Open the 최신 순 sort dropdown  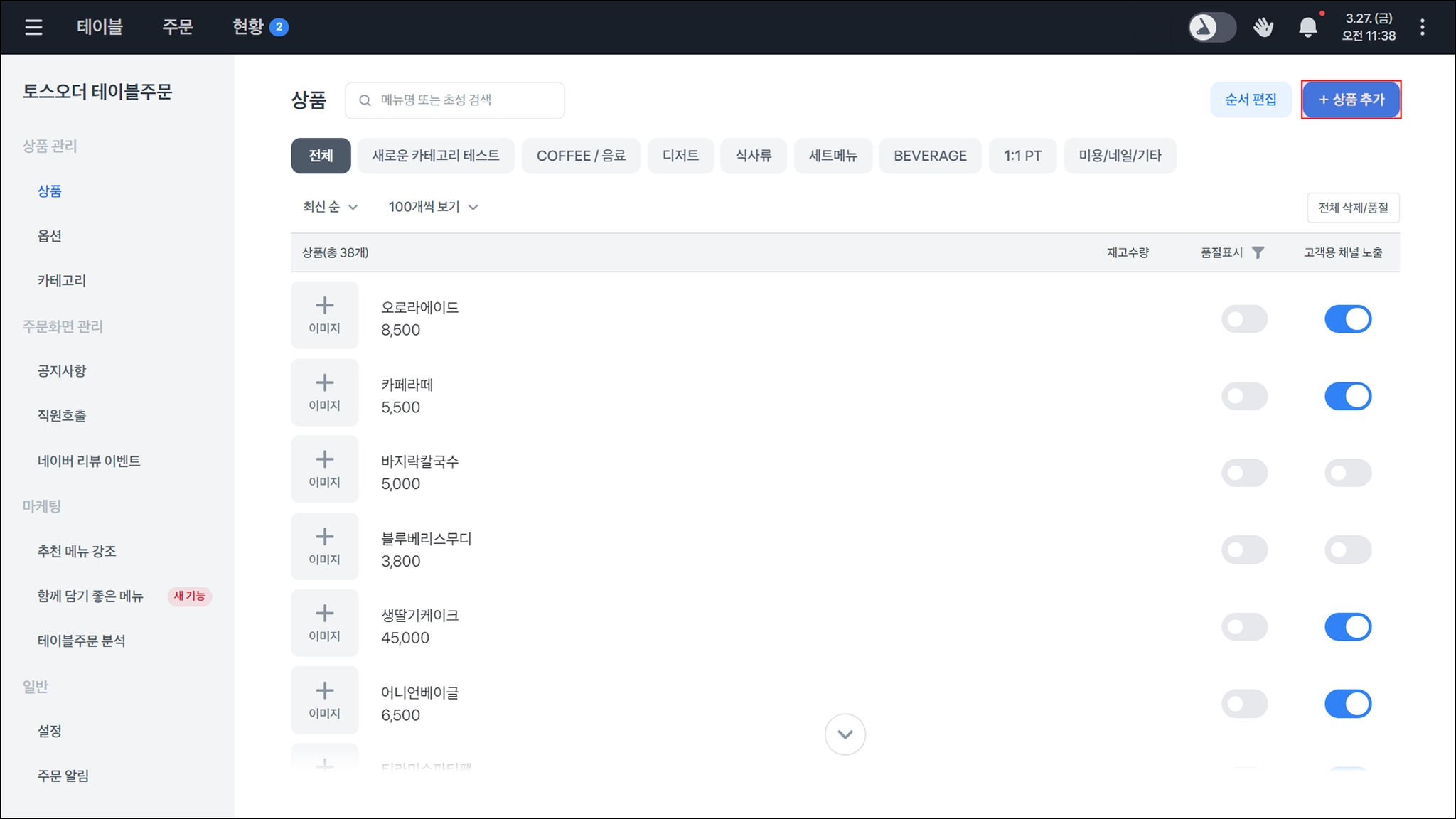click(330, 207)
